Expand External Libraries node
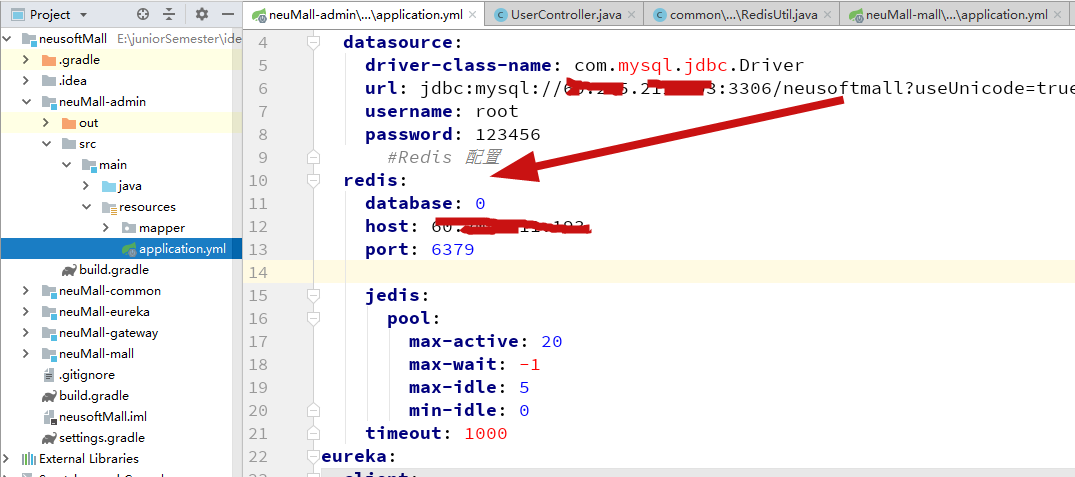 tap(6, 458)
